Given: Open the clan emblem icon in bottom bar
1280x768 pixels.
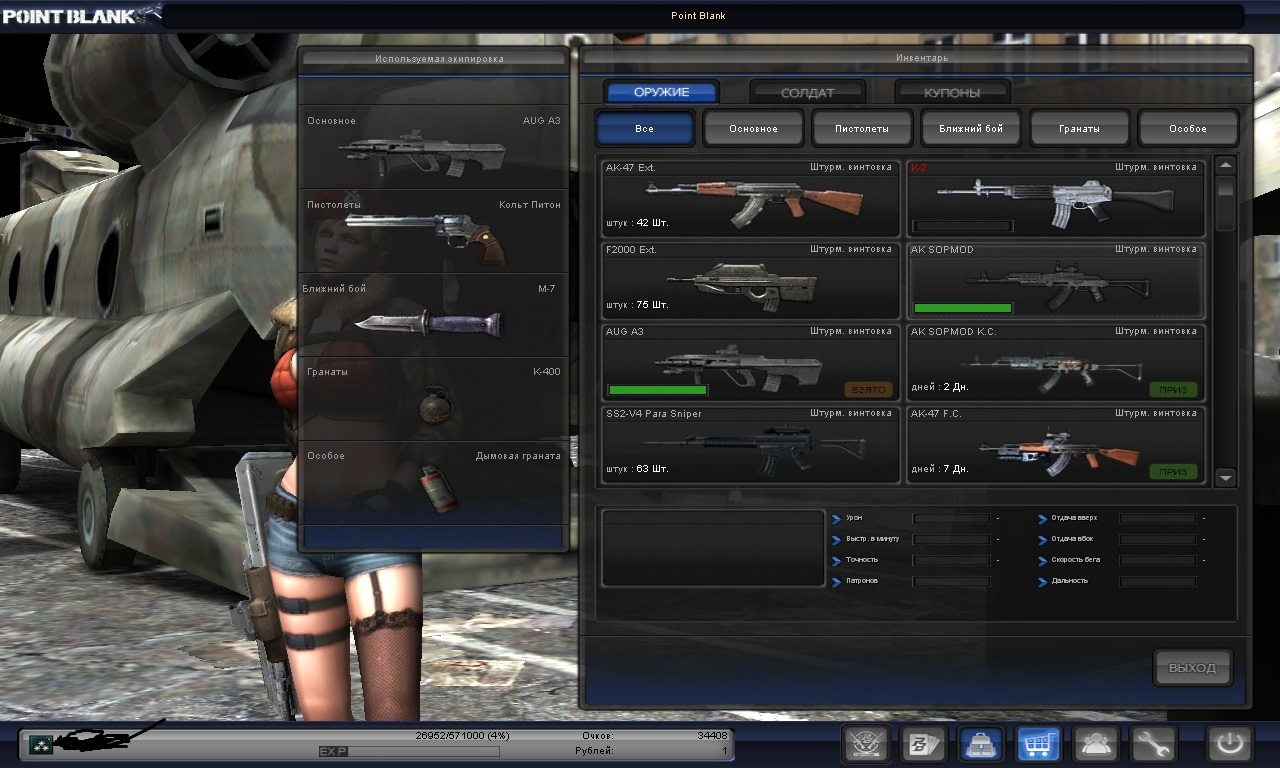Looking at the screenshot, I should [866, 744].
